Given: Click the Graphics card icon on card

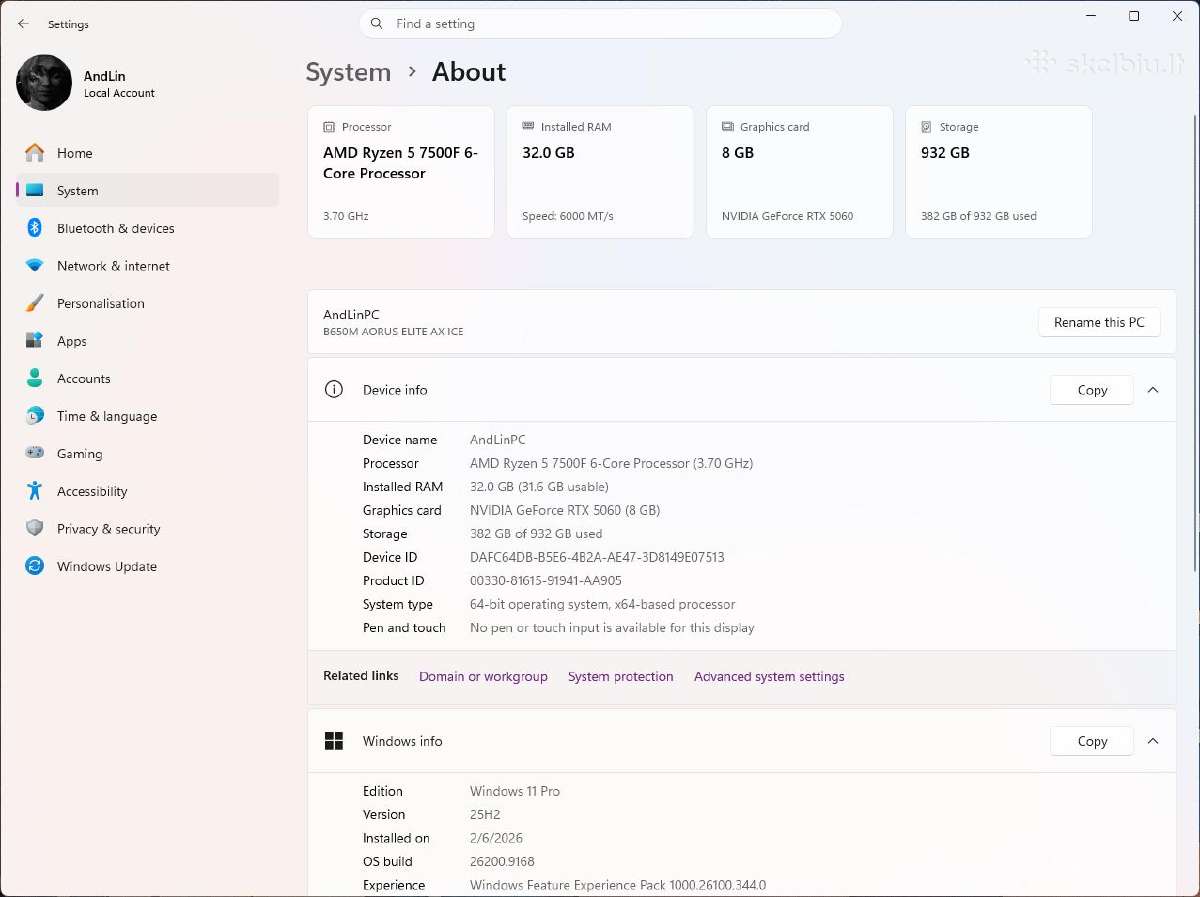Looking at the screenshot, I should (x=728, y=127).
